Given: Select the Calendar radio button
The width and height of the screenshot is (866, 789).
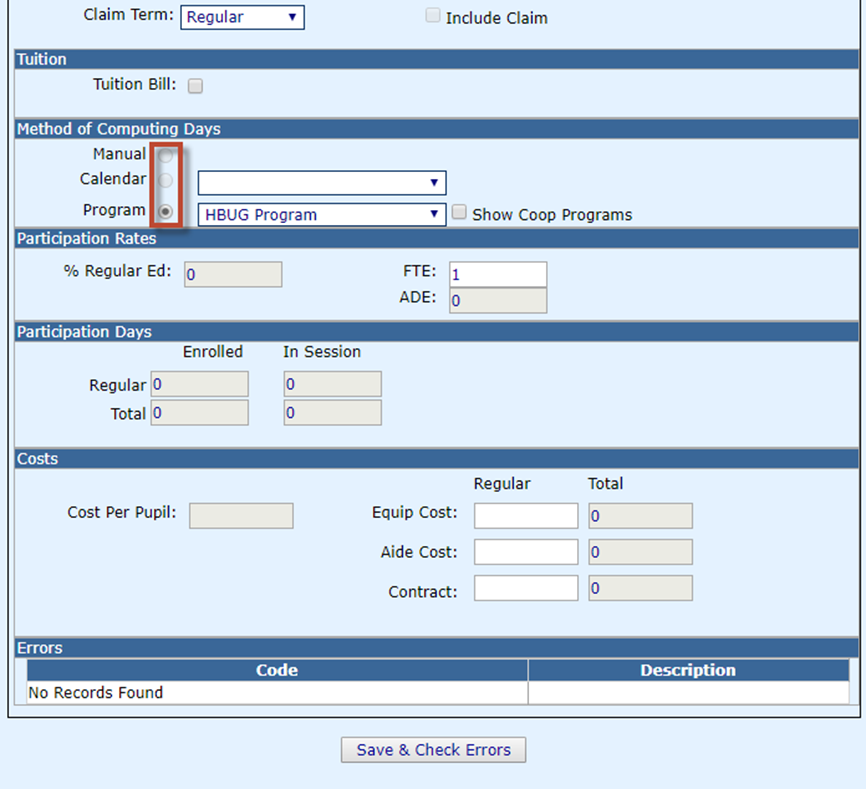Looking at the screenshot, I should (165, 180).
